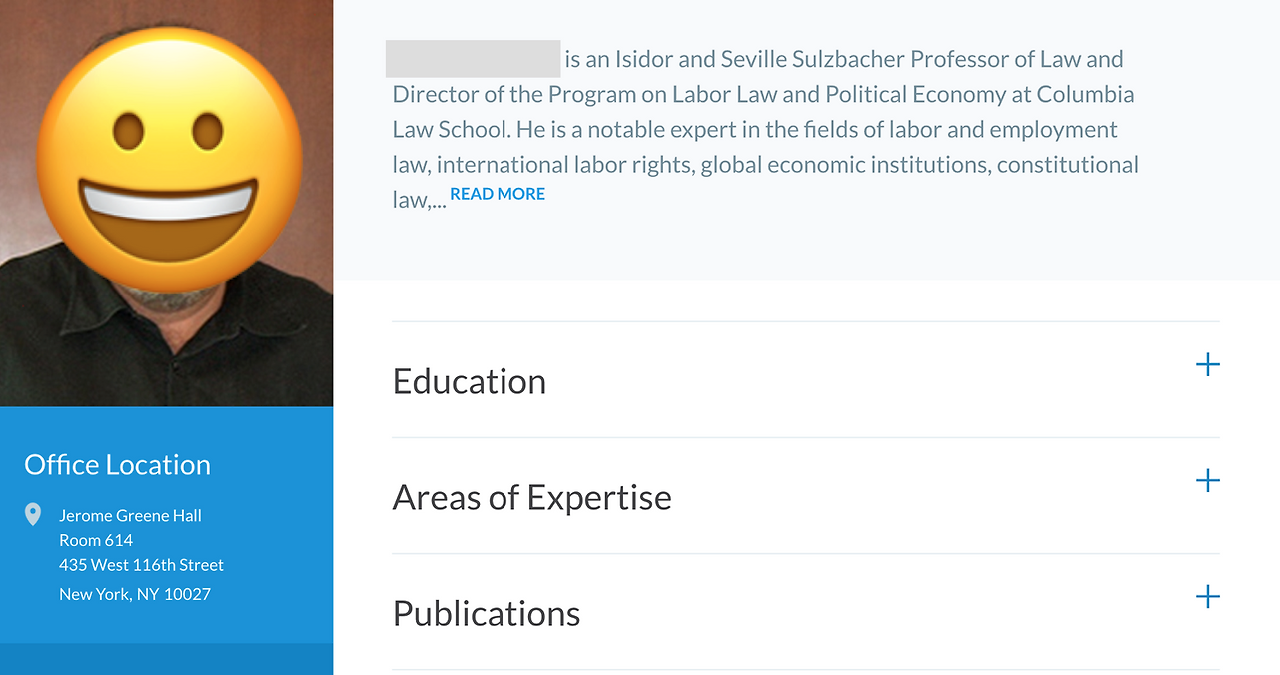
Task: Click the grayed-out name box in the bio
Action: tap(473, 59)
